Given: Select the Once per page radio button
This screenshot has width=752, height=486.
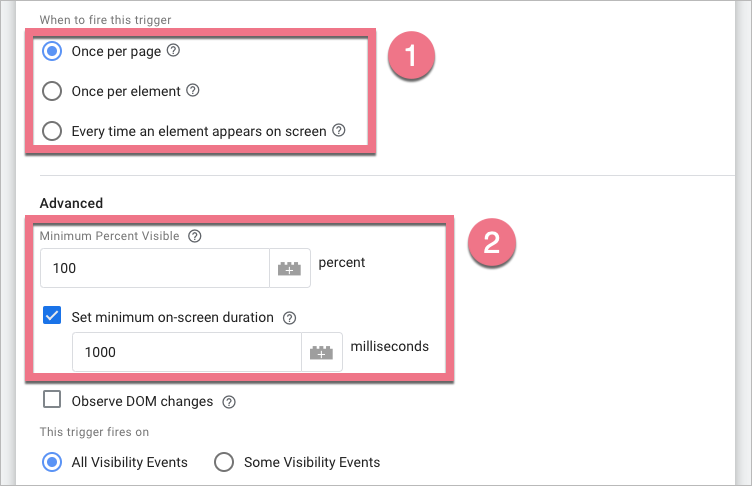Looking at the screenshot, I should 53,50.
